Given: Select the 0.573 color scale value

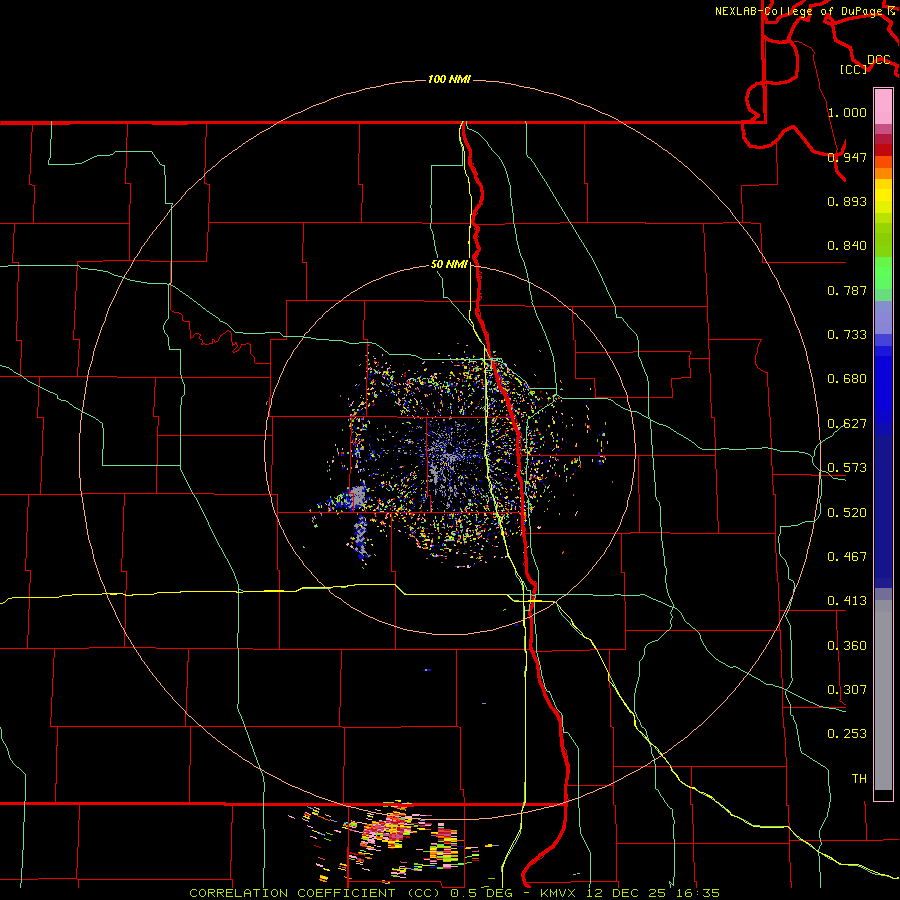Looking at the screenshot, I should 847,468.
